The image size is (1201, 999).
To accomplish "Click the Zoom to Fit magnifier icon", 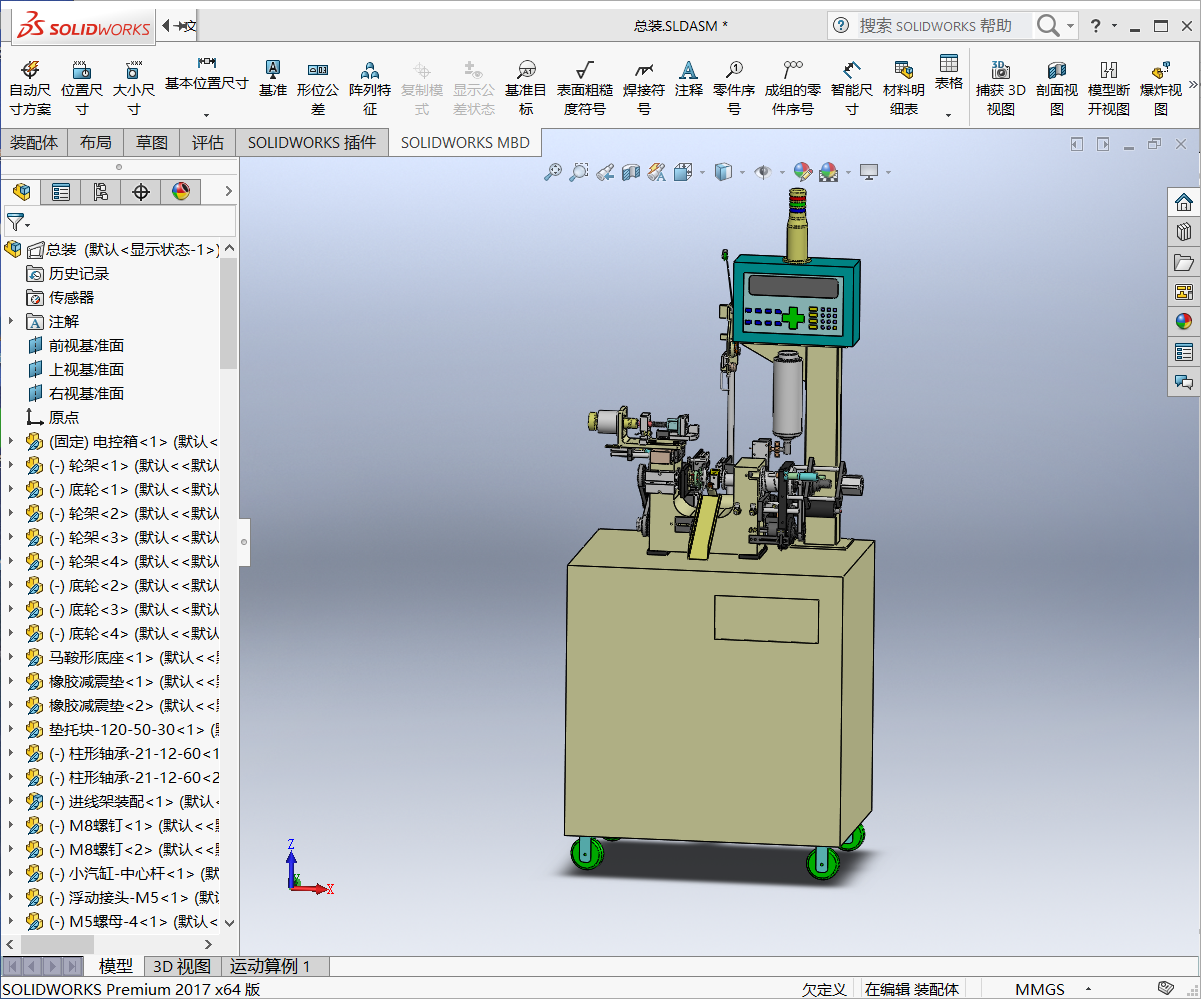I will click(553, 173).
